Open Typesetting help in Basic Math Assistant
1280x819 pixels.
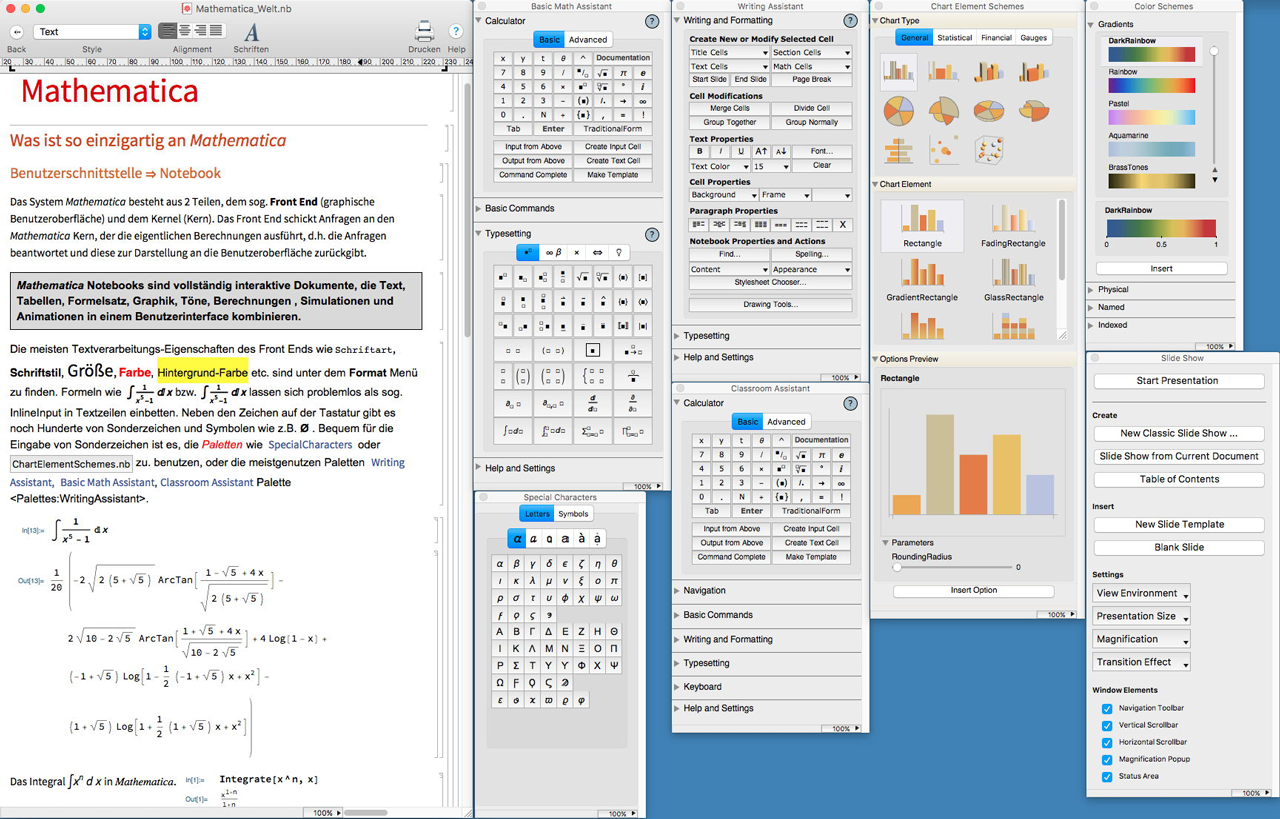[x=652, y=235]
